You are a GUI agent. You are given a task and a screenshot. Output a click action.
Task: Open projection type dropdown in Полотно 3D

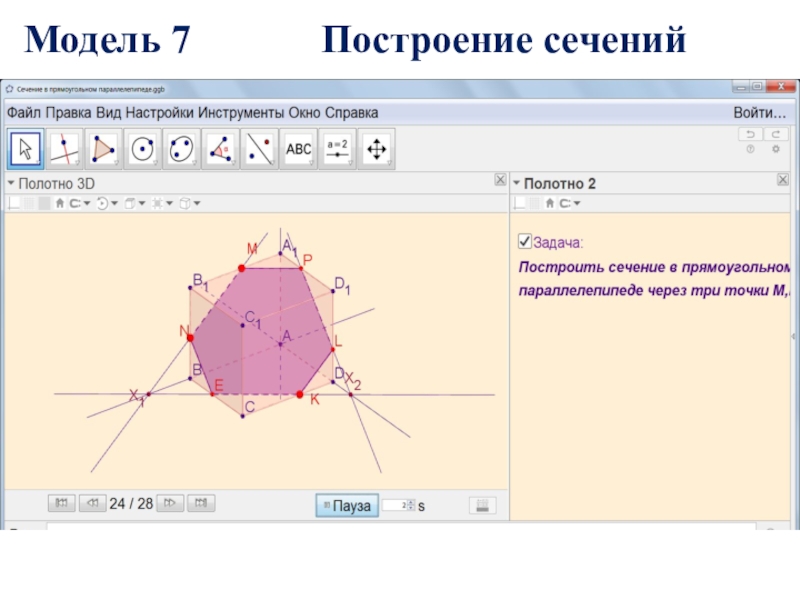pos(190,204)
